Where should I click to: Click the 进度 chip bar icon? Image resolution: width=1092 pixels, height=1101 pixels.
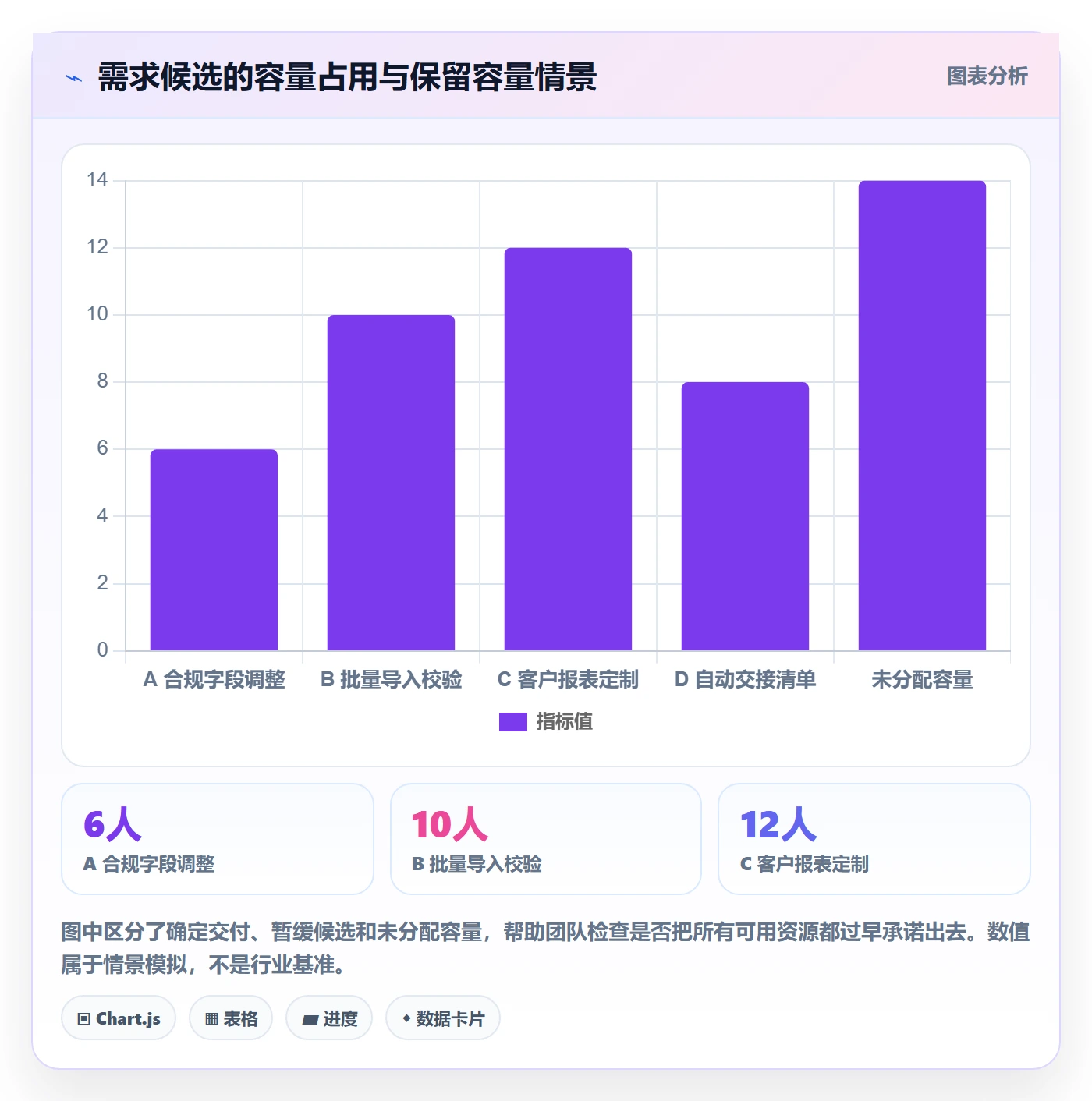(310, 1019)
